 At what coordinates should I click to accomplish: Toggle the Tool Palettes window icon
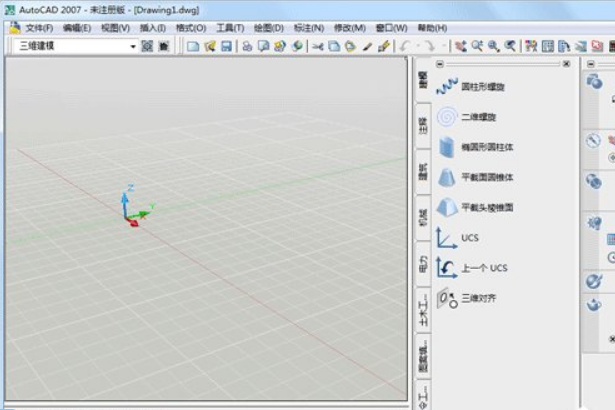point(564,46)
